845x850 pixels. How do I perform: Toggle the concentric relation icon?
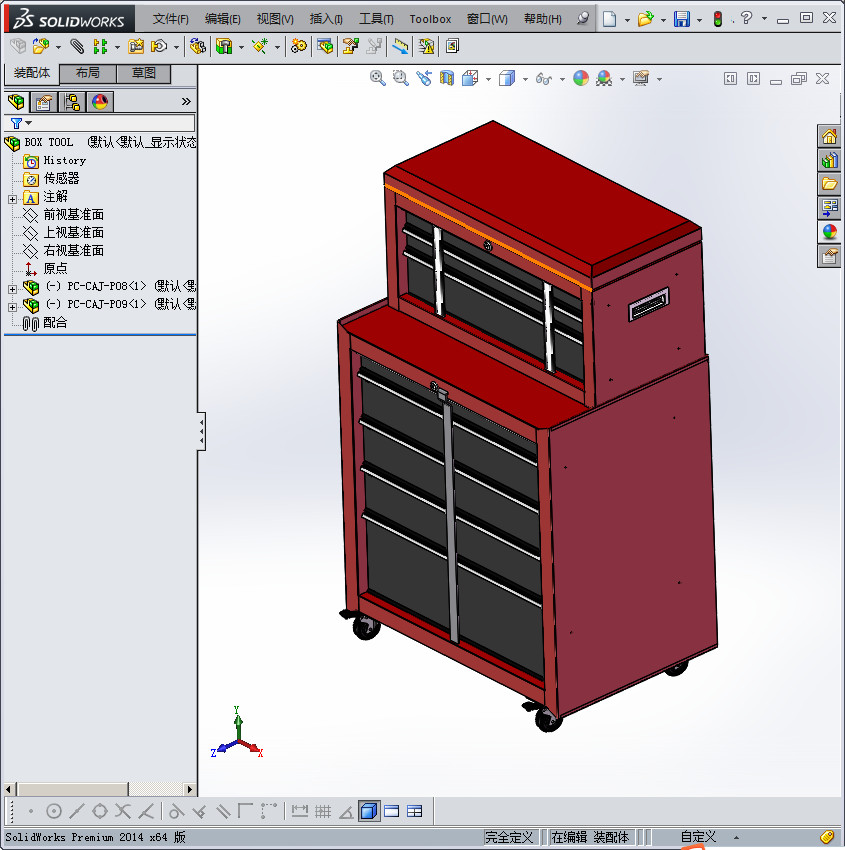(x=54, y=812)
